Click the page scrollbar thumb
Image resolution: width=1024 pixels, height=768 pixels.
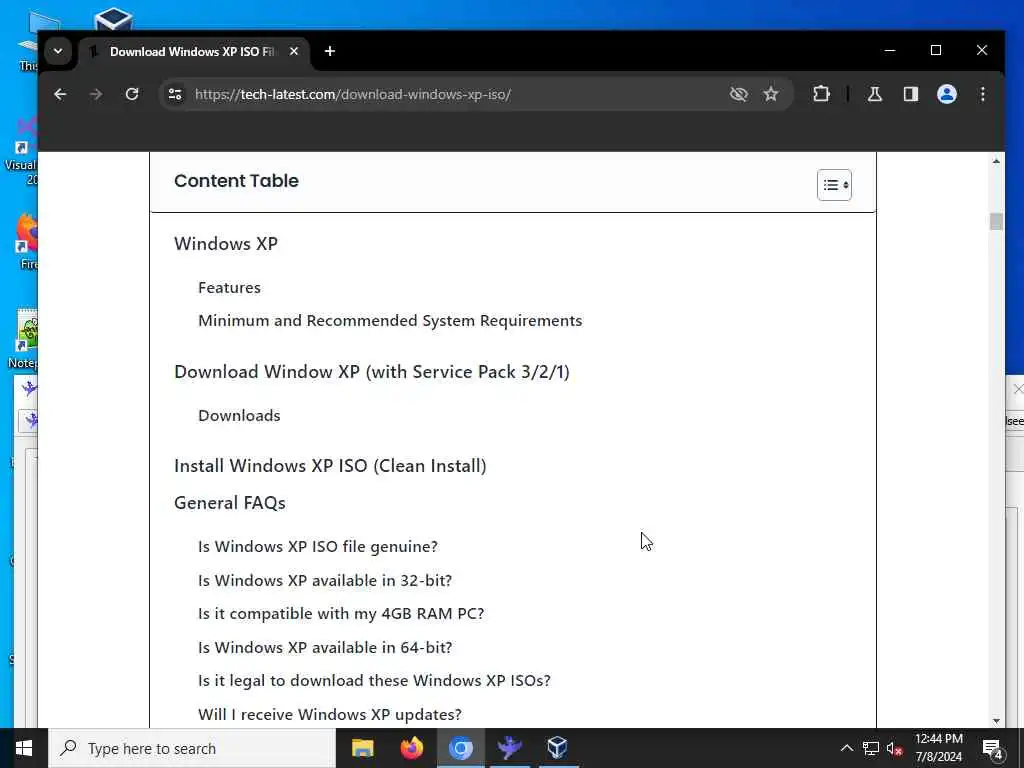coord(996,221)
